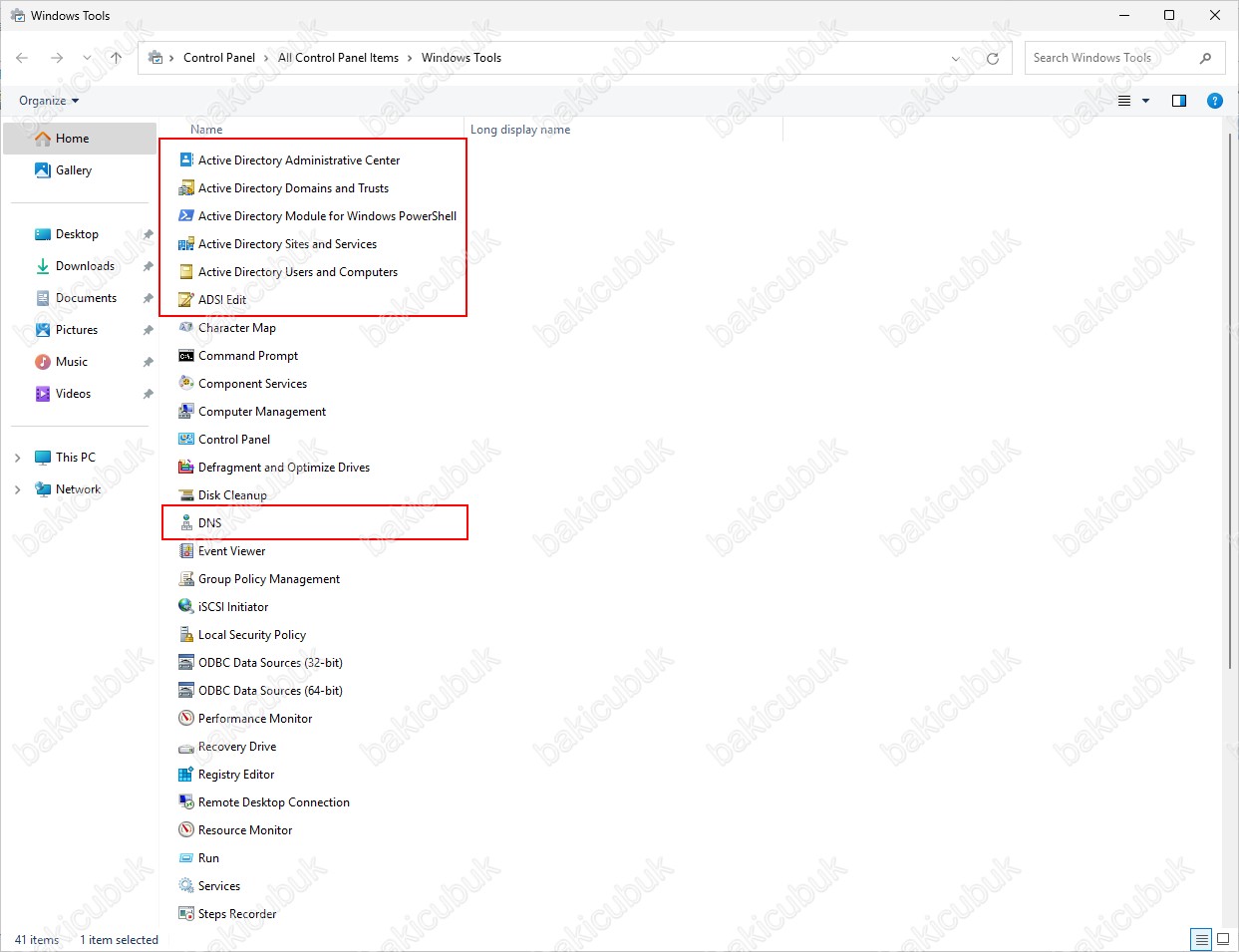1239x952 pixels.
Task: Expand the Network tree node
Action: tap(17, 489)
